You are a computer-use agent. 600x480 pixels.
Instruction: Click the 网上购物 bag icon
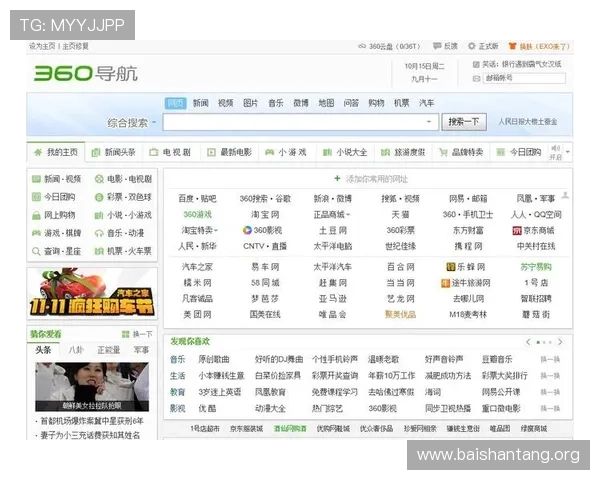tap(36, 215)
